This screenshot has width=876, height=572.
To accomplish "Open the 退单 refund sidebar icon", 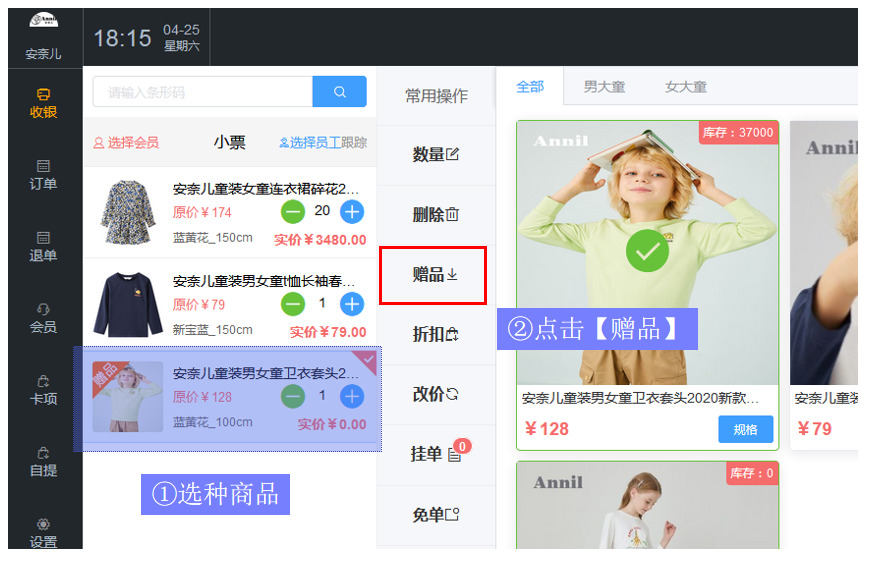I will point(43,246).
